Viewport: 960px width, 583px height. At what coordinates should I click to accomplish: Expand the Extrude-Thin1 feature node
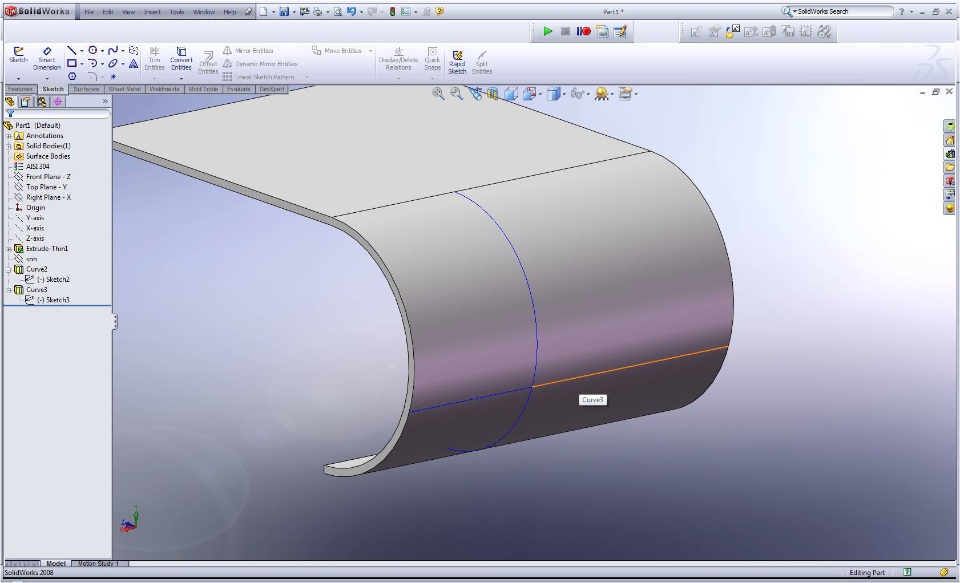coord(9,249)
